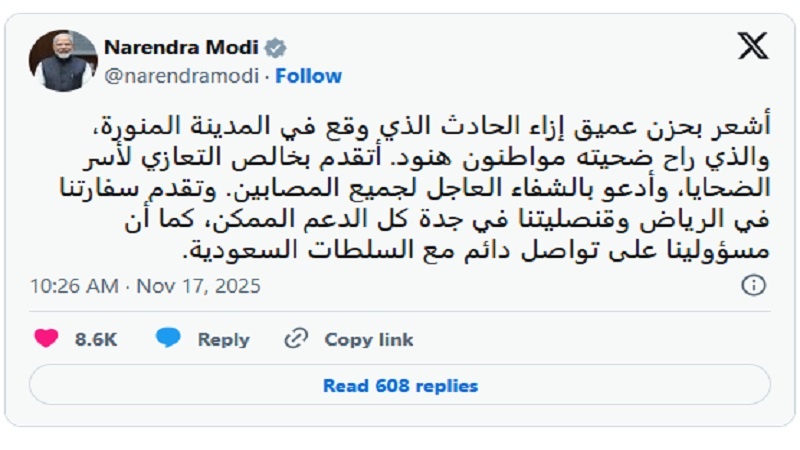Click the 8.6K likes count

tap(96, 339)
